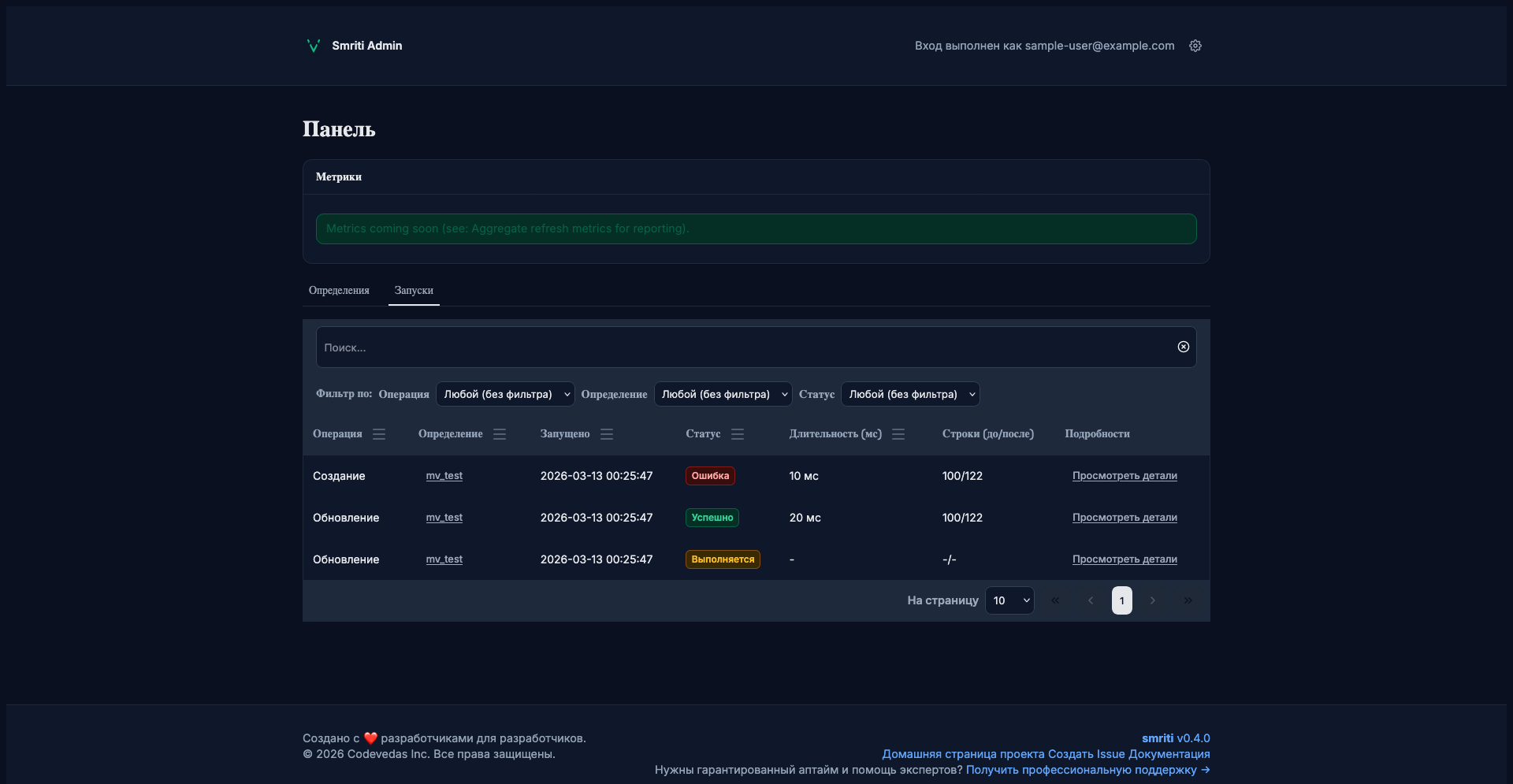Expand the Операция filter dropdown

tap(505, 394)
